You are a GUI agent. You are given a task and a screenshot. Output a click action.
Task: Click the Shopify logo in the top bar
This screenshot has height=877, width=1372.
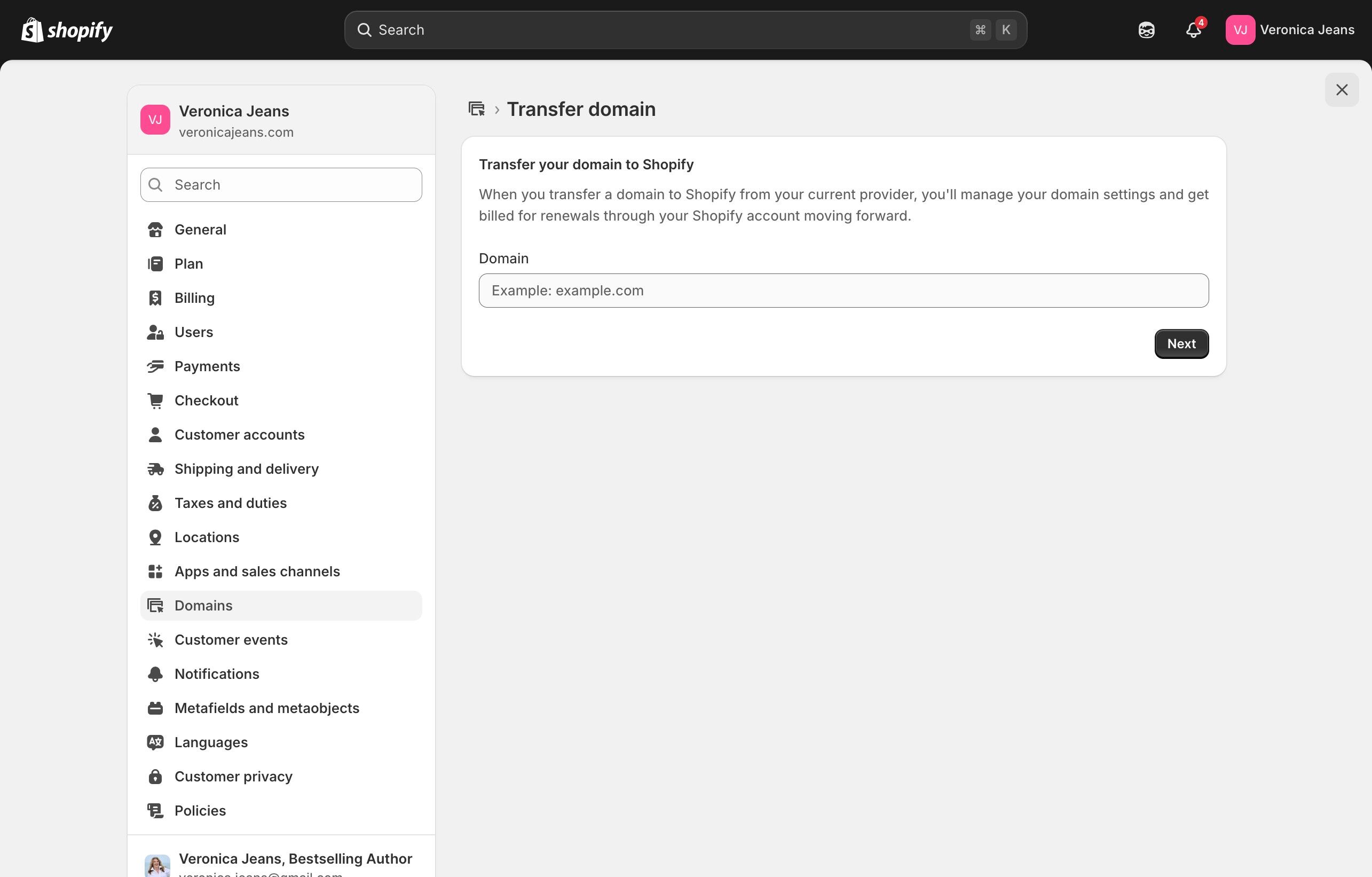pos(67,30)
